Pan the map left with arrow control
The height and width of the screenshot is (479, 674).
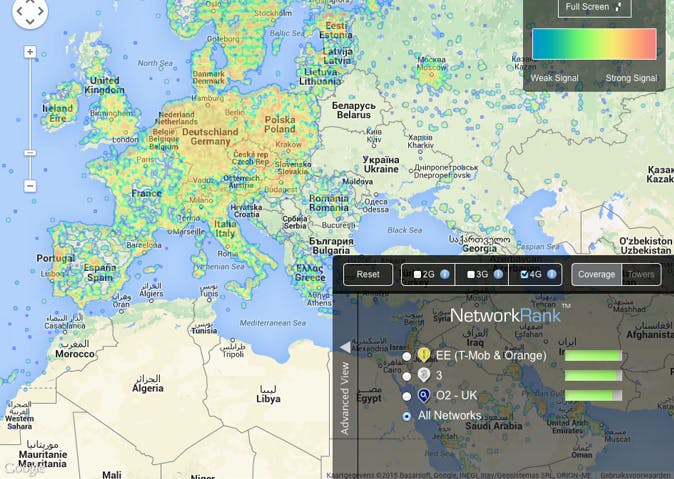click(x=18, y=11)
